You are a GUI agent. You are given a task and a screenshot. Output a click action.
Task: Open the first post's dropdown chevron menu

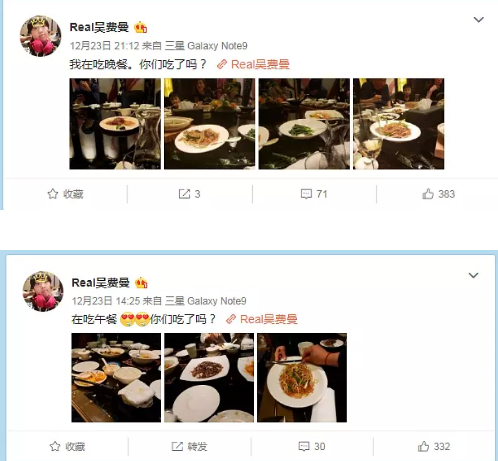tap(479, 20)
